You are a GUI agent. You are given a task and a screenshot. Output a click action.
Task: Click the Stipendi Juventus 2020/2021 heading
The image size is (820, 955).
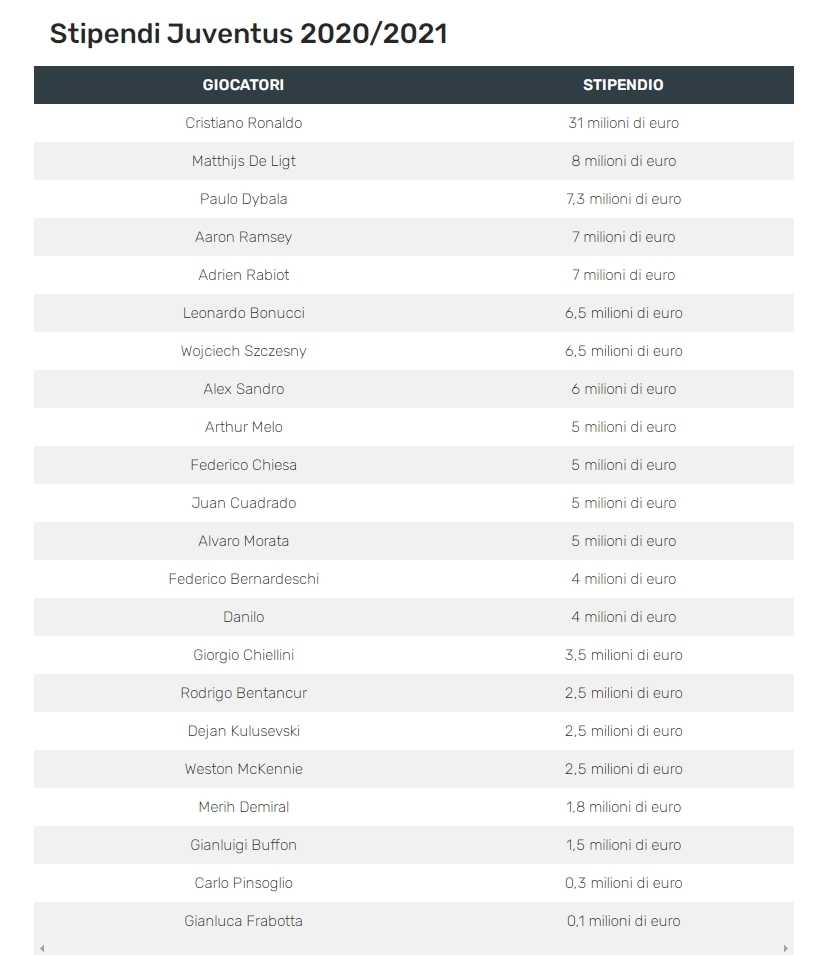tap(249, 33)
